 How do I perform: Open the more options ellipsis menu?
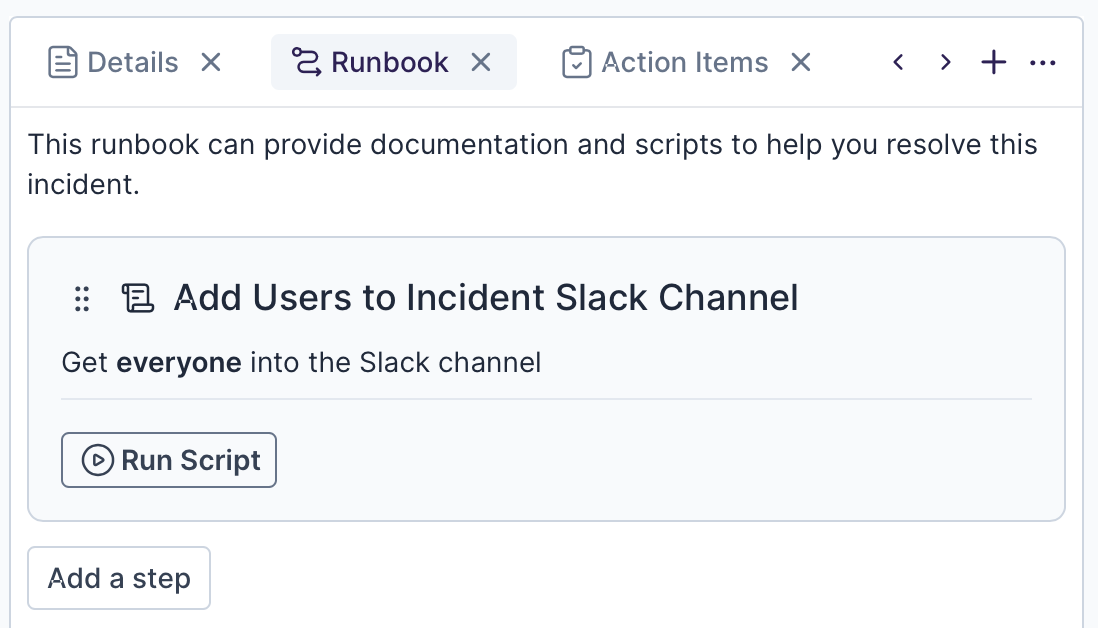(x=1042, y=63)
